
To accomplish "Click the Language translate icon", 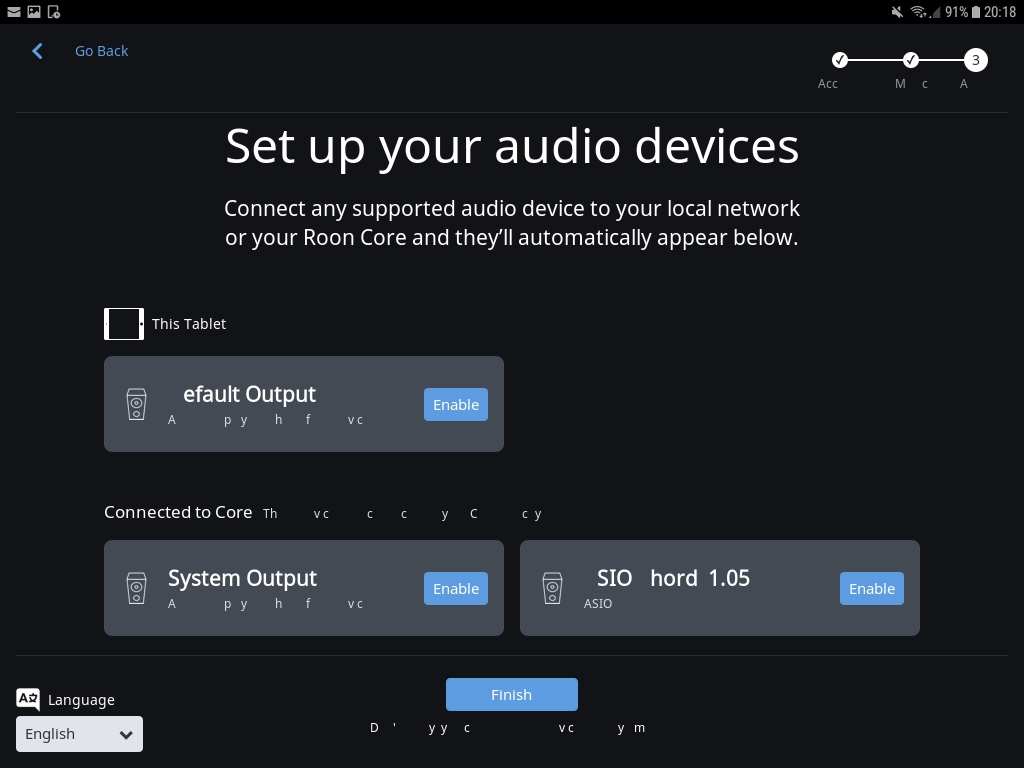I will pyautogui.click(x=28, y=699).
